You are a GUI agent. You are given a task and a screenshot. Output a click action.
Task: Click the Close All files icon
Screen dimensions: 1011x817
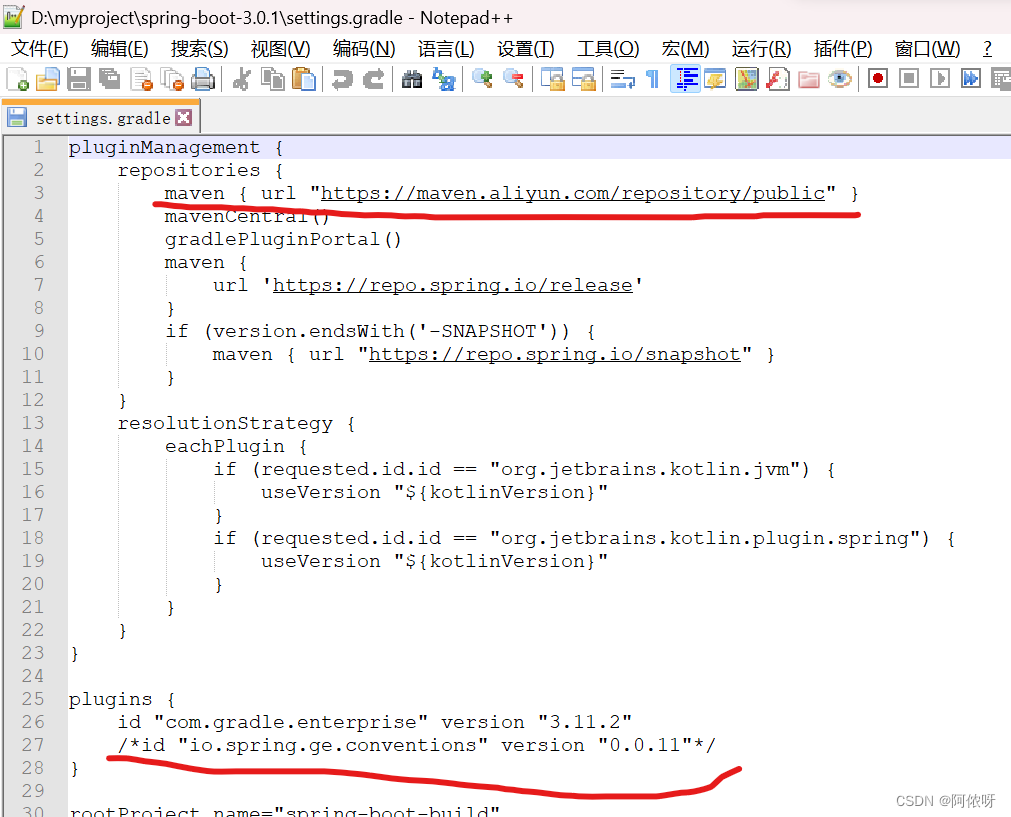(x=172, y=79)
